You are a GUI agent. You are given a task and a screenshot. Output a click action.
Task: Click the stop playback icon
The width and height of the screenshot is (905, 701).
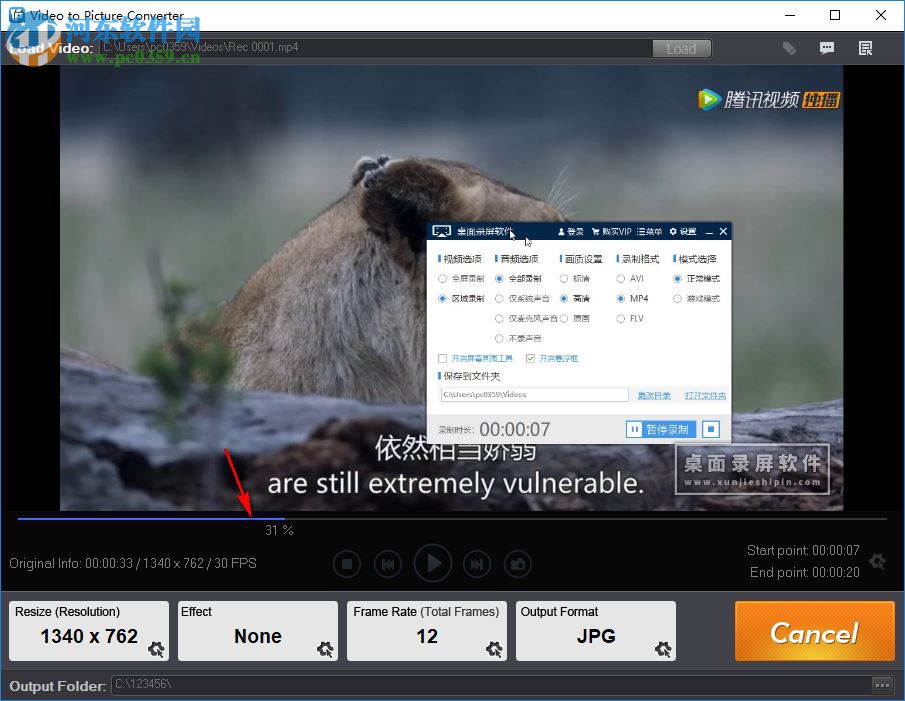coord(347,563)
